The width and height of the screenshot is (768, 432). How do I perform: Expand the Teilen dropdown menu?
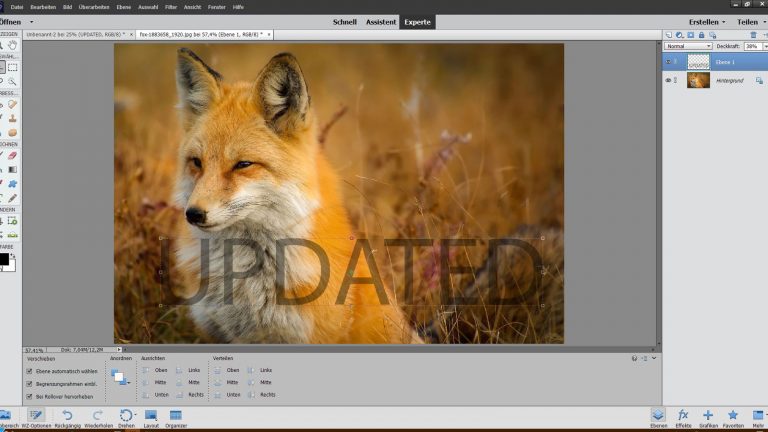(748, 21)
